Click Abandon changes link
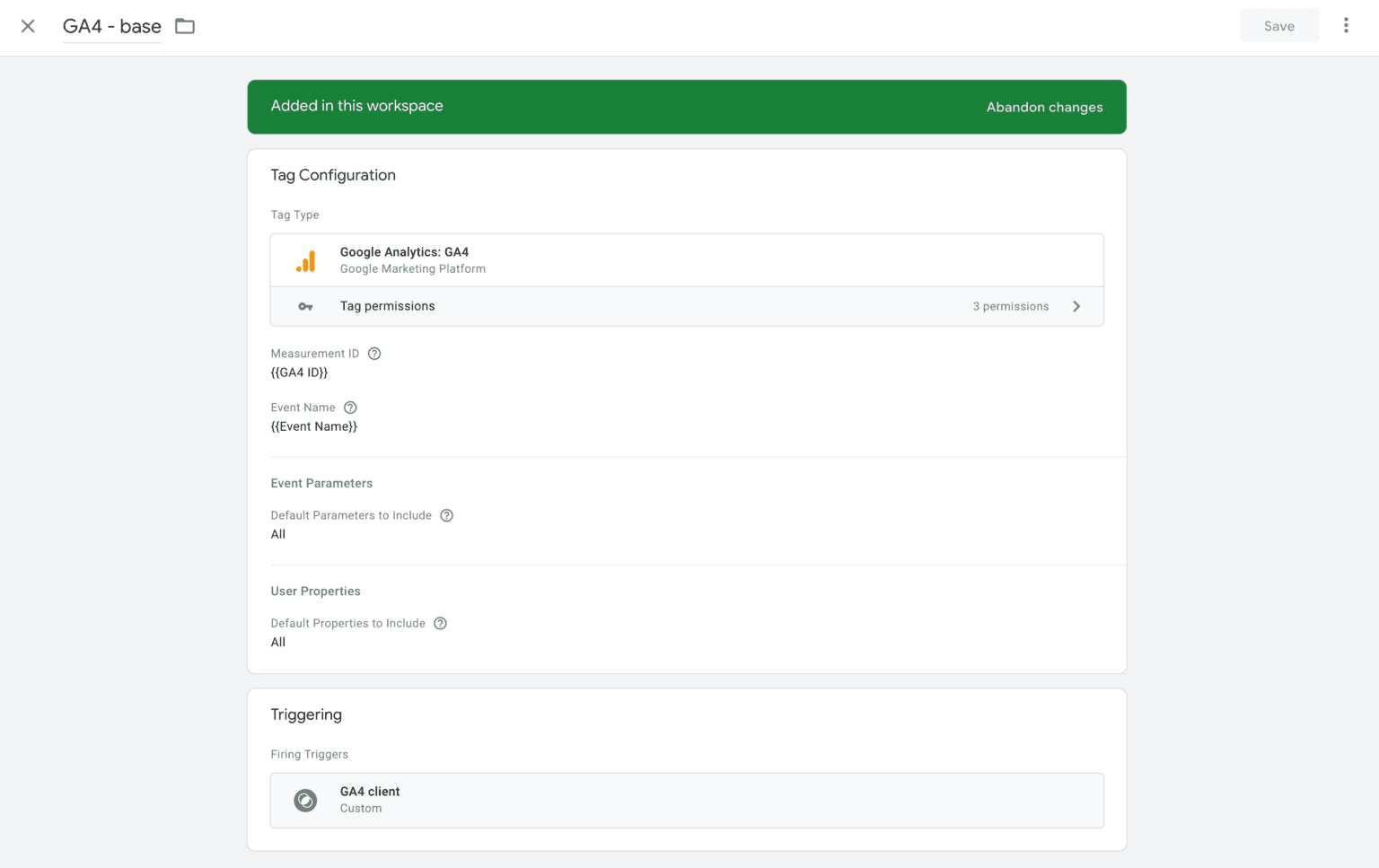Viewport: 1379px width, 868px height. click(1044, 107)
